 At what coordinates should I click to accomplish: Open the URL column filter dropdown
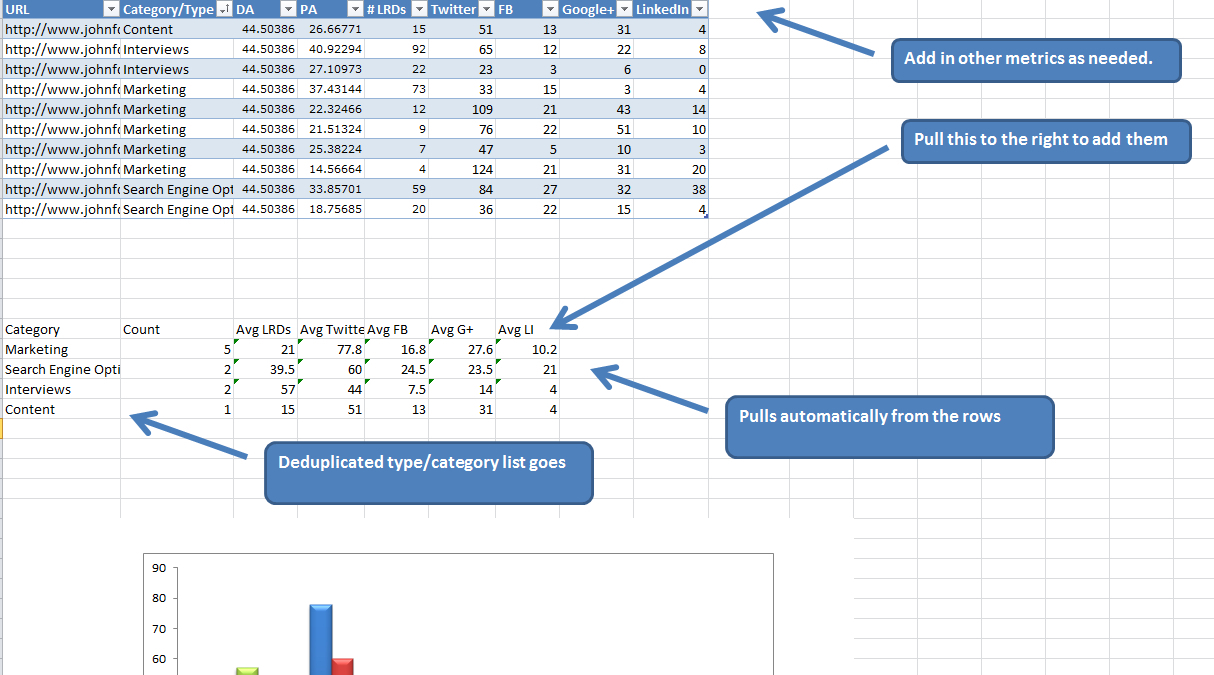tap(110, 9)
